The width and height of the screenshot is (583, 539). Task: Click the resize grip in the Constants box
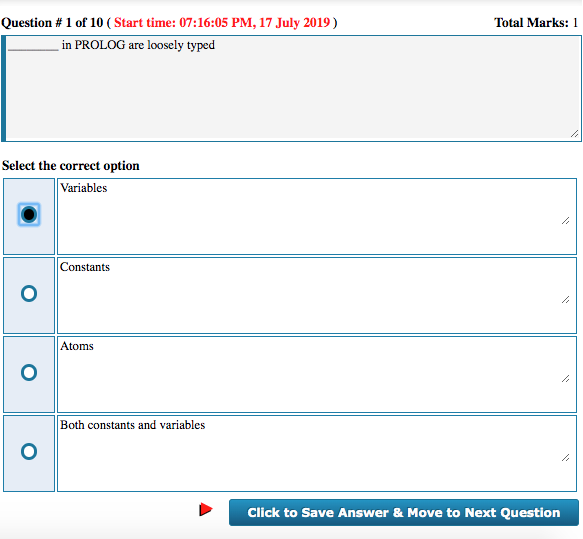[566, 300]
